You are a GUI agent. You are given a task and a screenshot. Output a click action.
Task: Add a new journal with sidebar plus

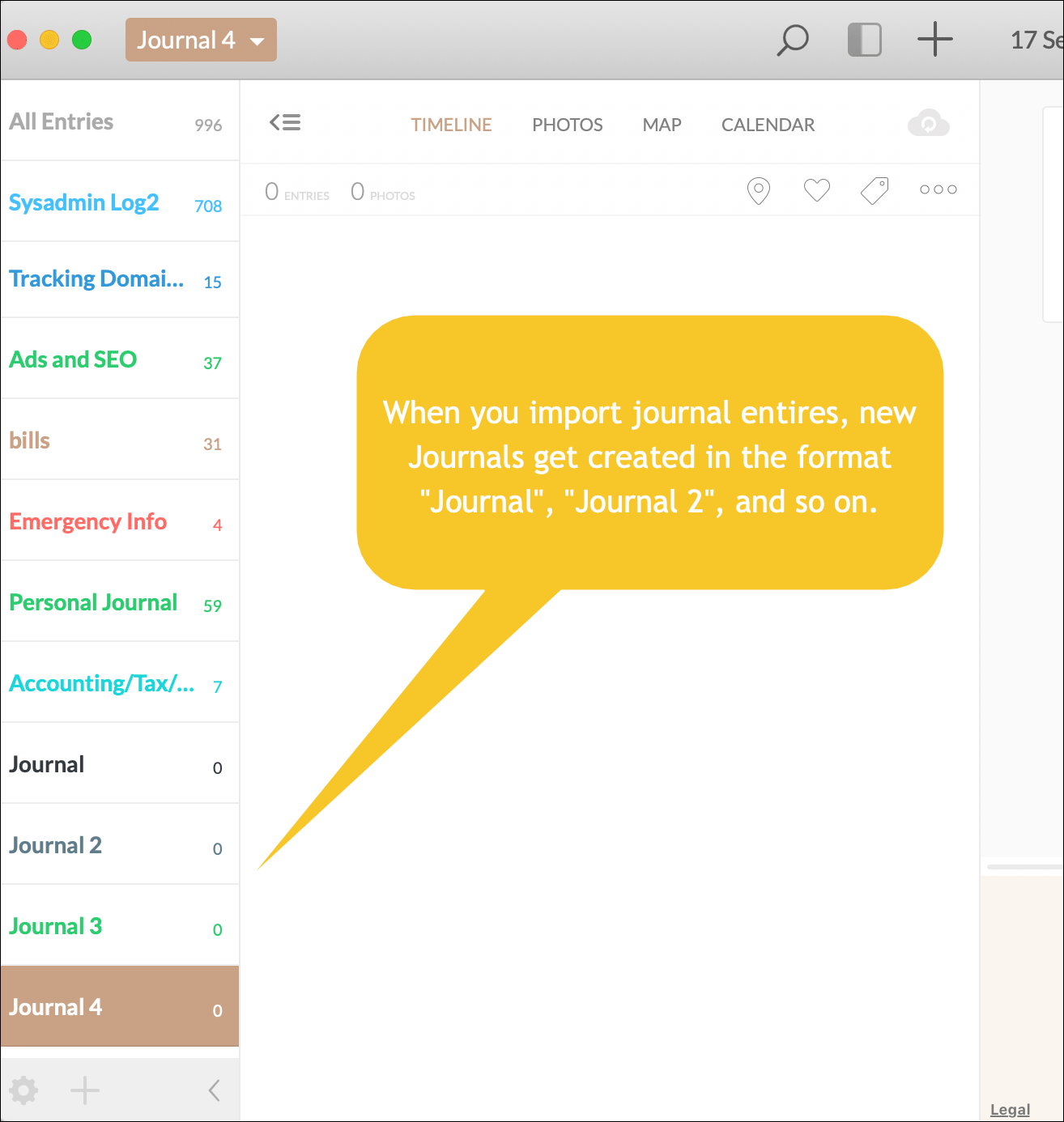(x=85, y=1090)
